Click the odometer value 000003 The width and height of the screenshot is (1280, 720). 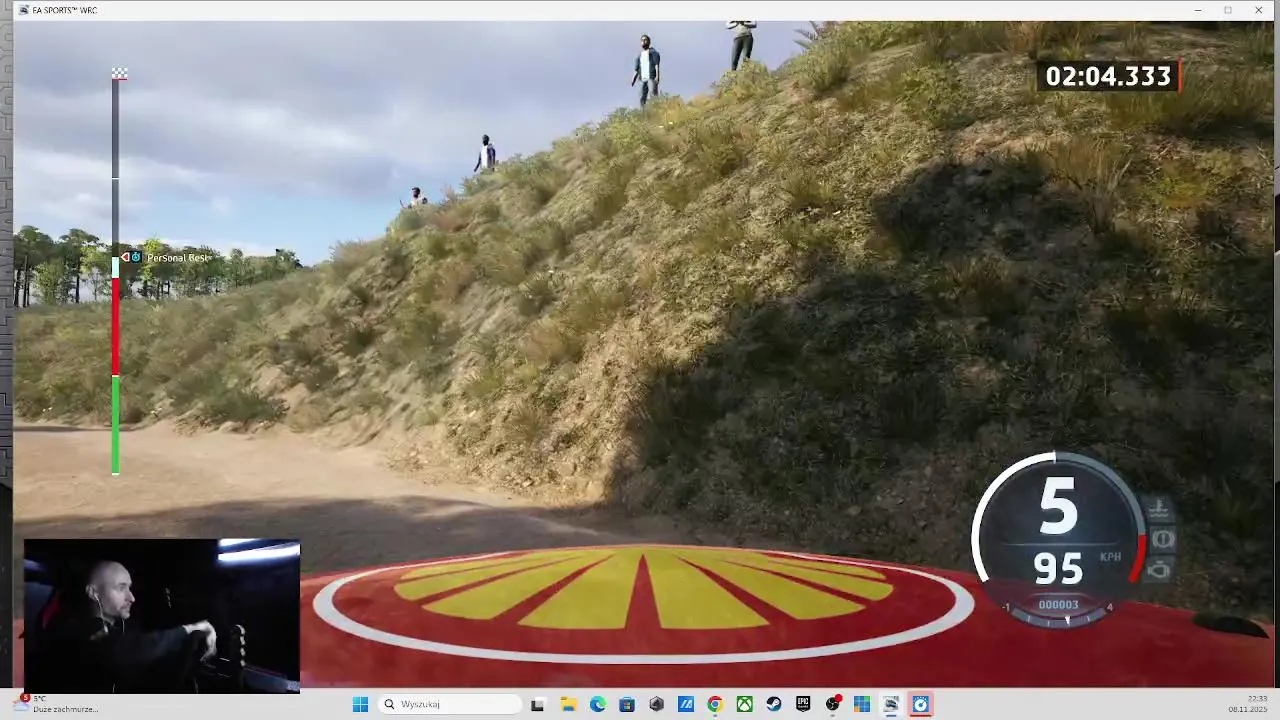tap(1058, 605)
